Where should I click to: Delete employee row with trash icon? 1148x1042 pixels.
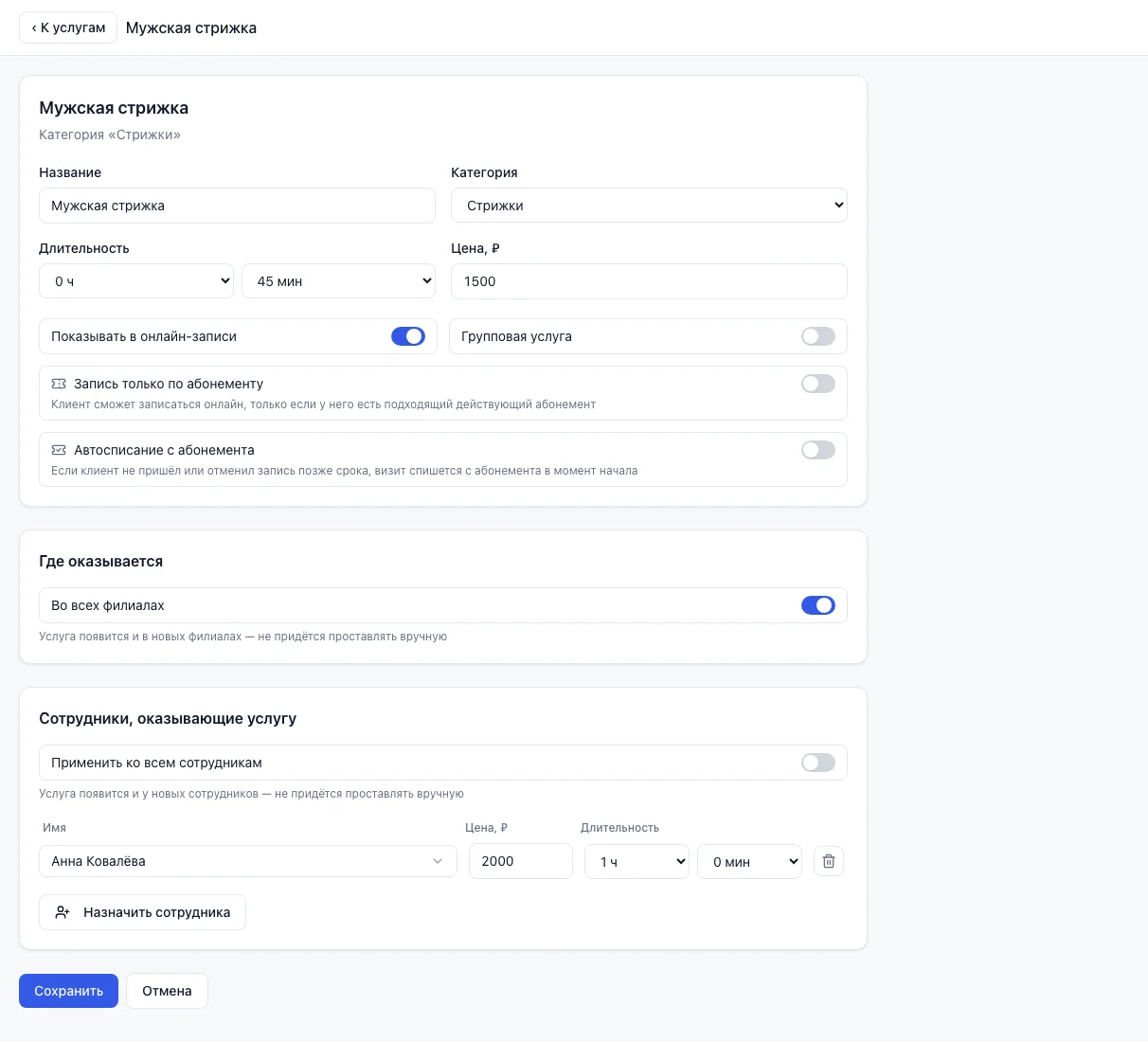[829, 861]
